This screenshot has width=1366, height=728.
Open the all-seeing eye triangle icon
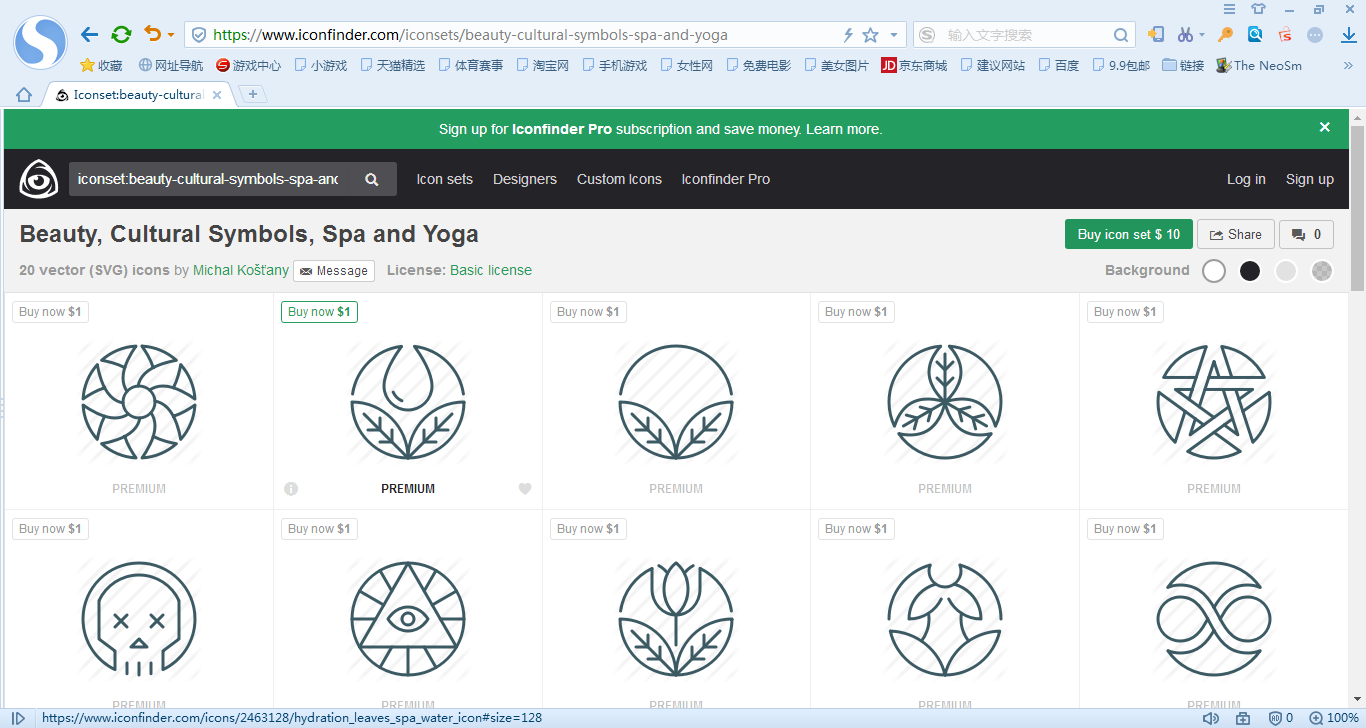[x=408, y=619]
